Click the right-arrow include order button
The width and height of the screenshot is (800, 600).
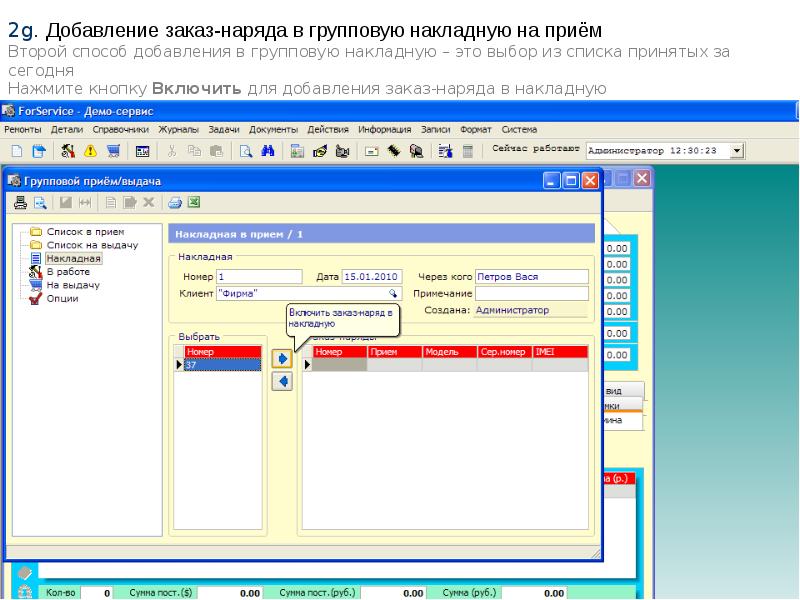pyautogui.click(x=282, y=358)
